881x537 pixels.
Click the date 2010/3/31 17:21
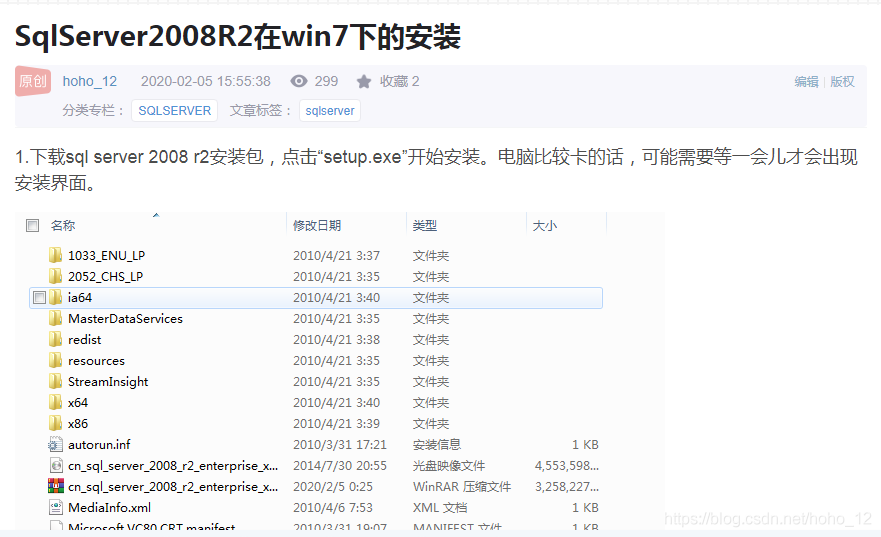coord(340,445)
